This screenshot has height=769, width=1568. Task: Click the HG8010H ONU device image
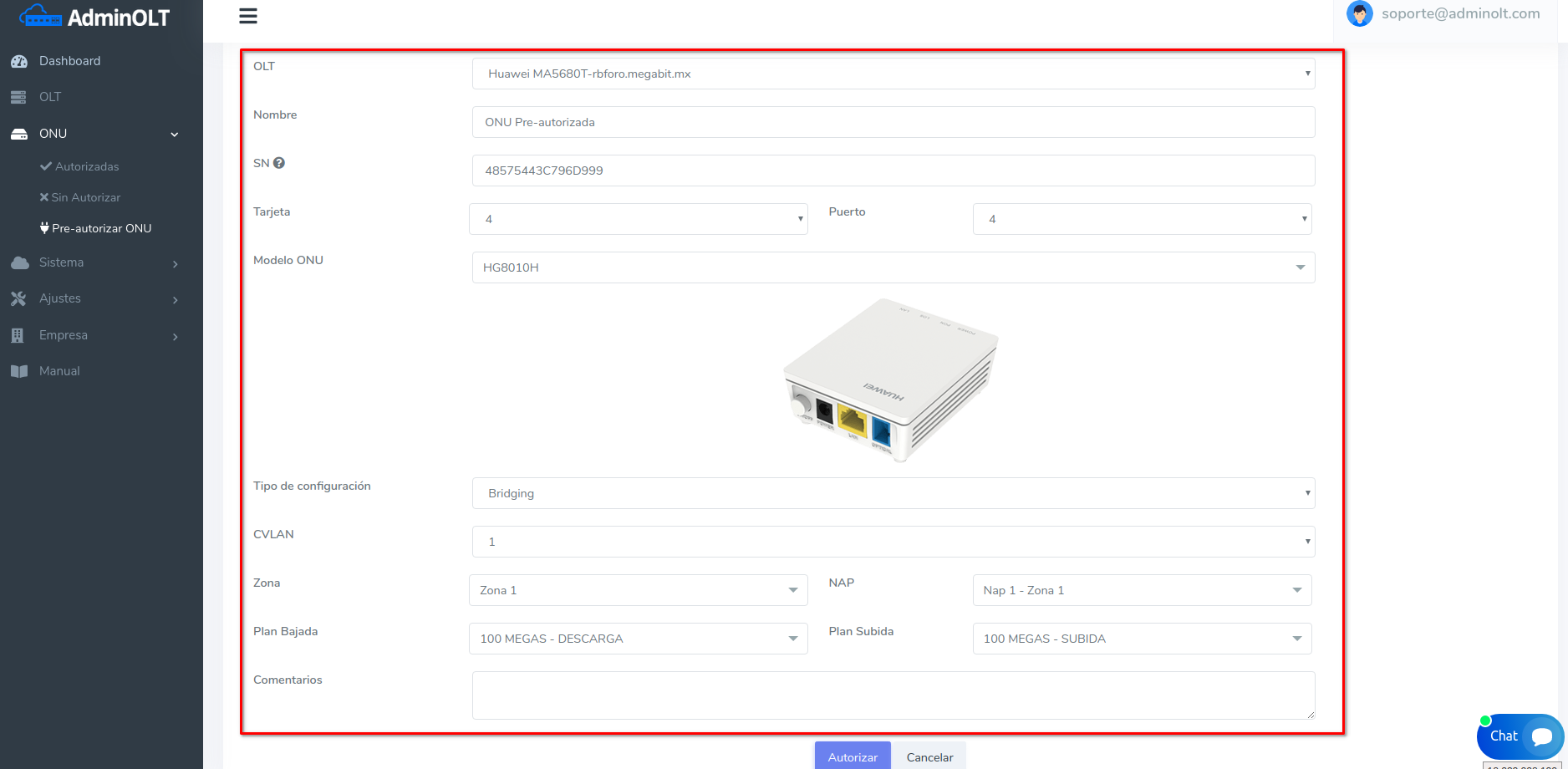(891, 380)
